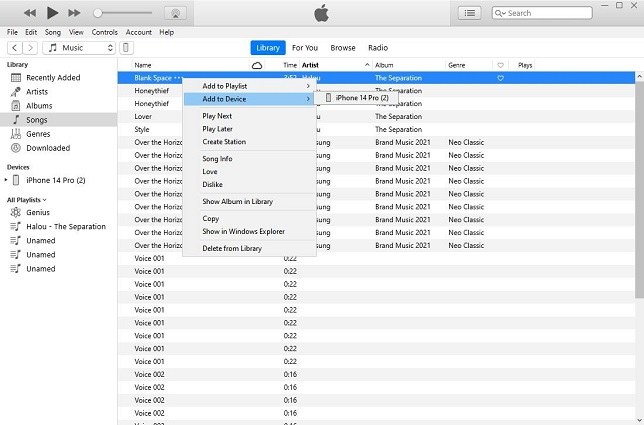Open the Edit menu

(x=31, y=32)
